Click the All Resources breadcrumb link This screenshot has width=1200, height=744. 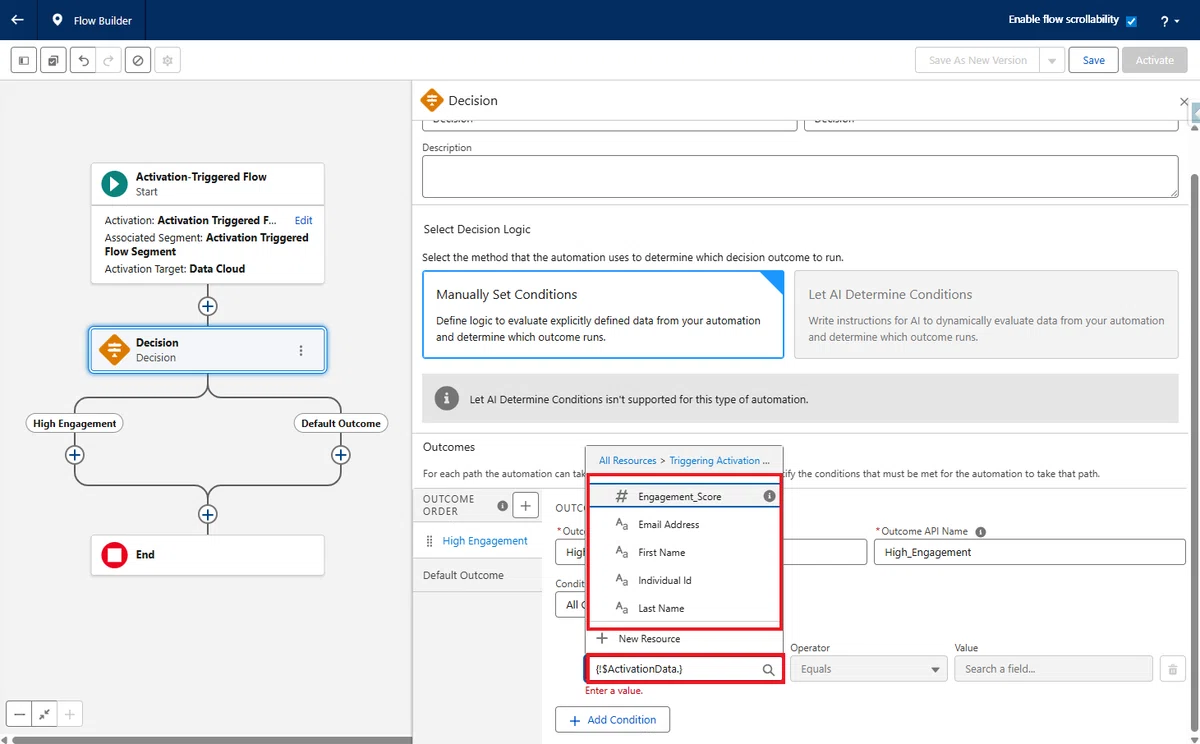[x=627, y=461]
